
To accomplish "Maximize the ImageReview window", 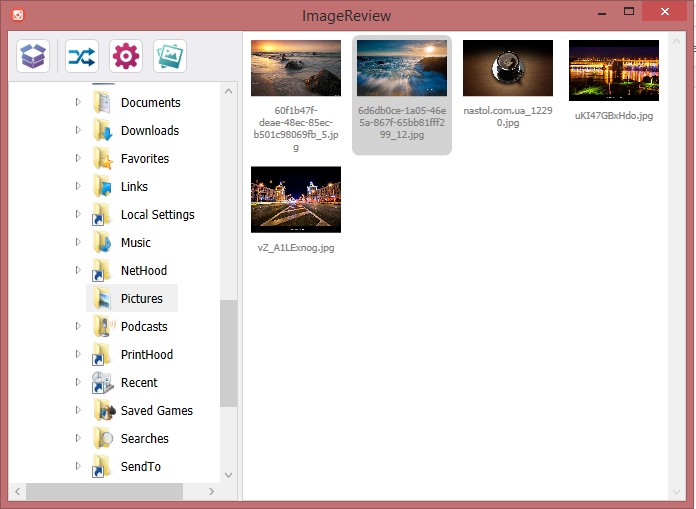I will click(x=629, y=11).
